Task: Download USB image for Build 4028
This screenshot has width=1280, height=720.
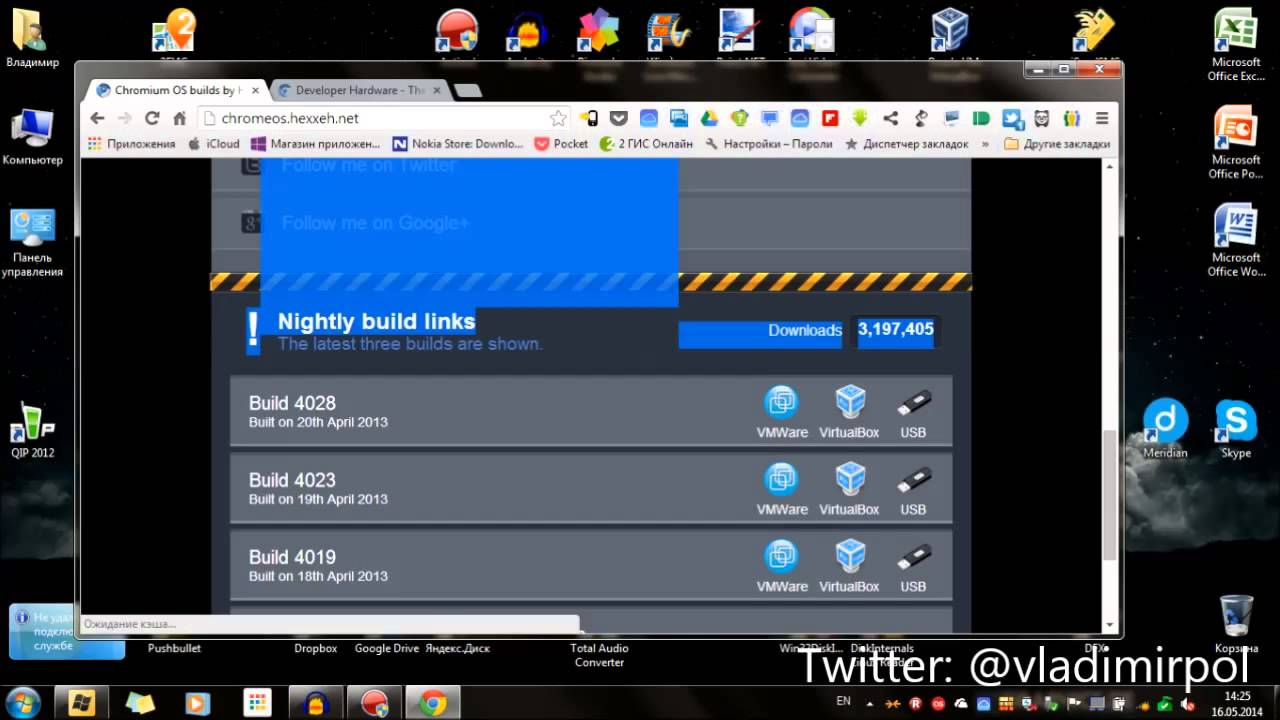Action: click(913, 412)
